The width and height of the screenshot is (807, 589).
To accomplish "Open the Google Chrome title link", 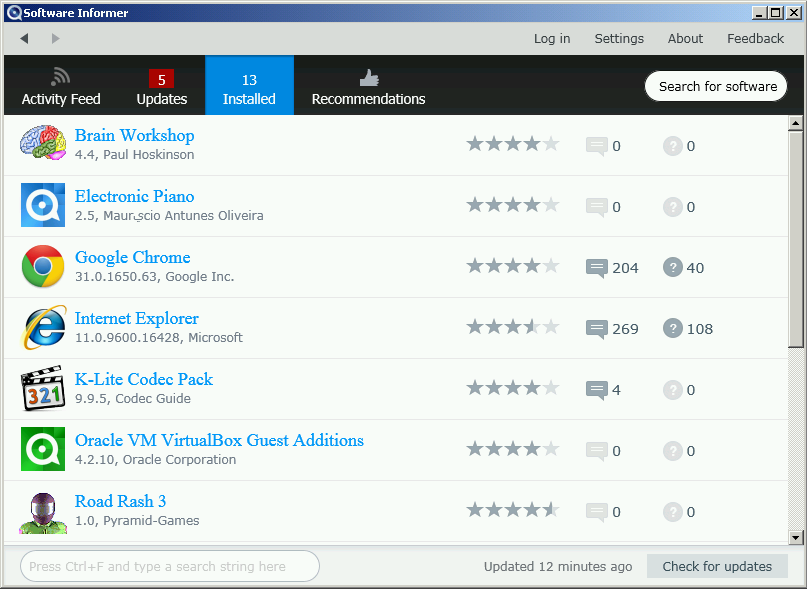I will coord(133,257).
